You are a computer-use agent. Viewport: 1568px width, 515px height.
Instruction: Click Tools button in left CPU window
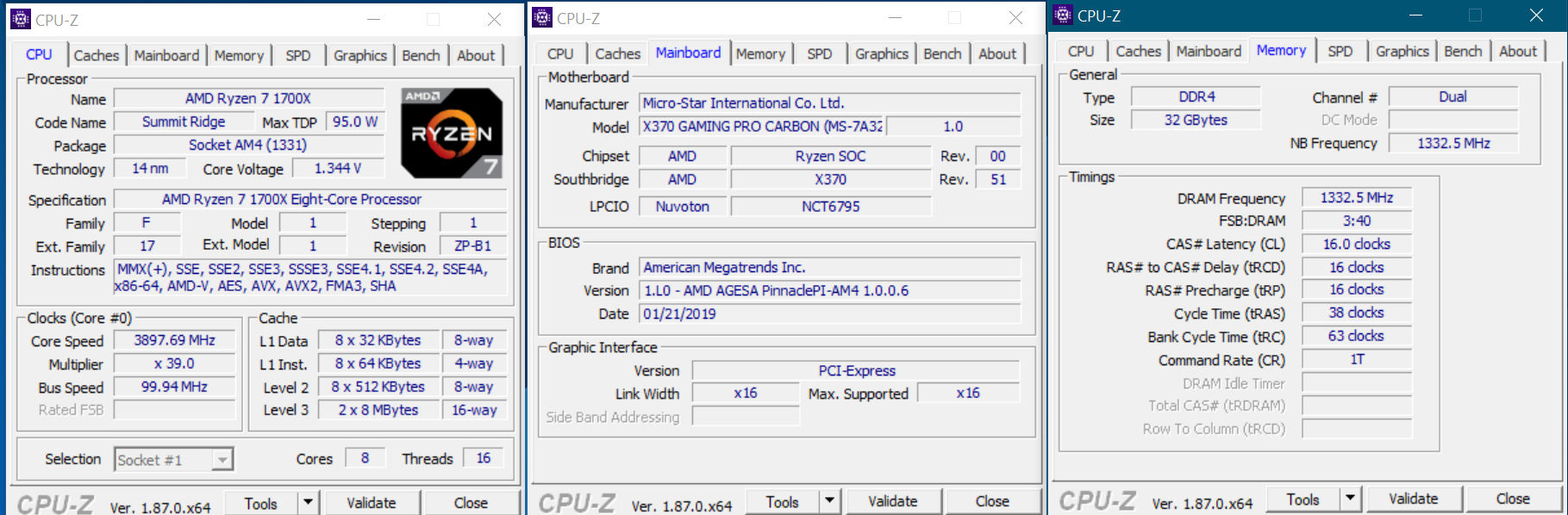(261, 503)
